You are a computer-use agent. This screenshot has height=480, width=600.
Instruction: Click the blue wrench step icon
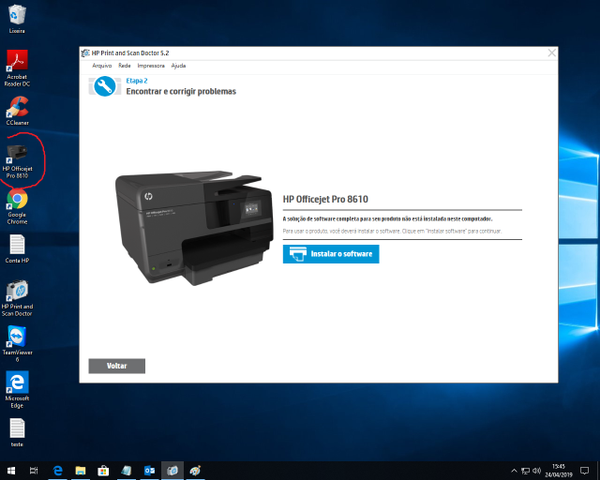104,86
